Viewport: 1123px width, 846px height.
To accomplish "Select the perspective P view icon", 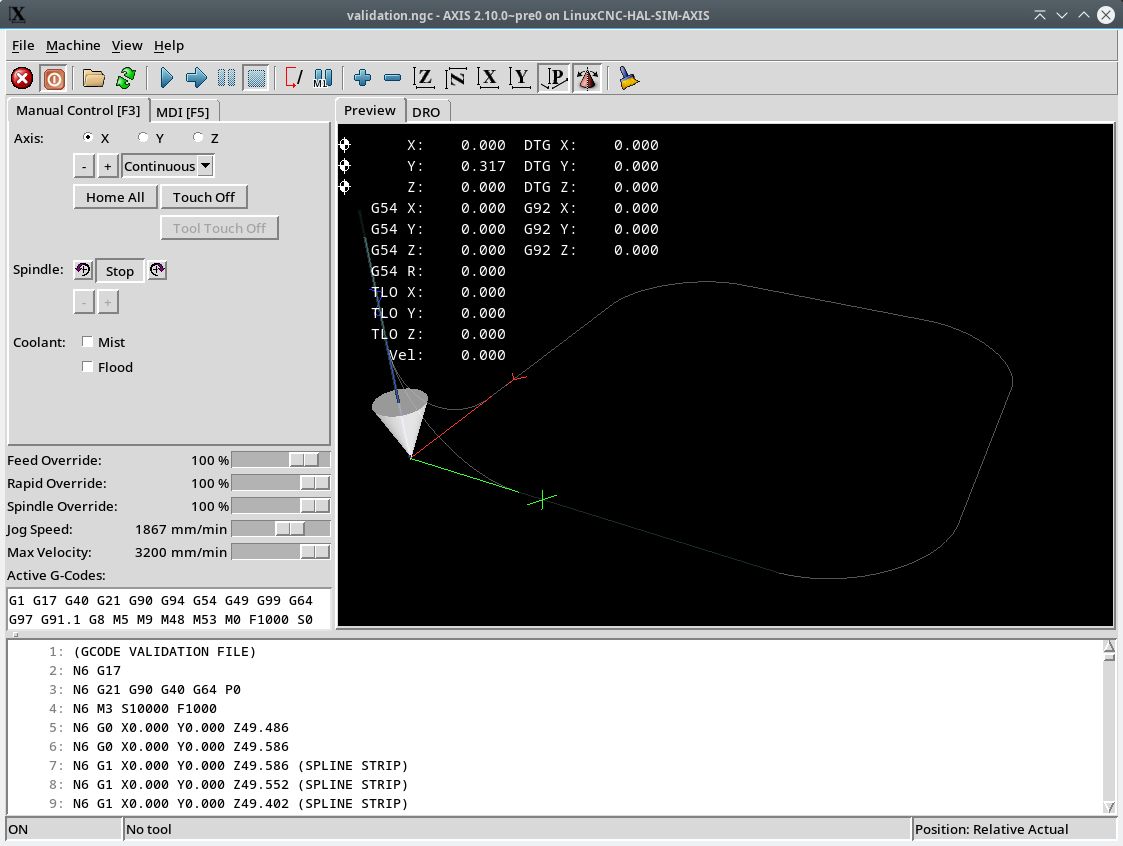I will [x=554, y=78].
